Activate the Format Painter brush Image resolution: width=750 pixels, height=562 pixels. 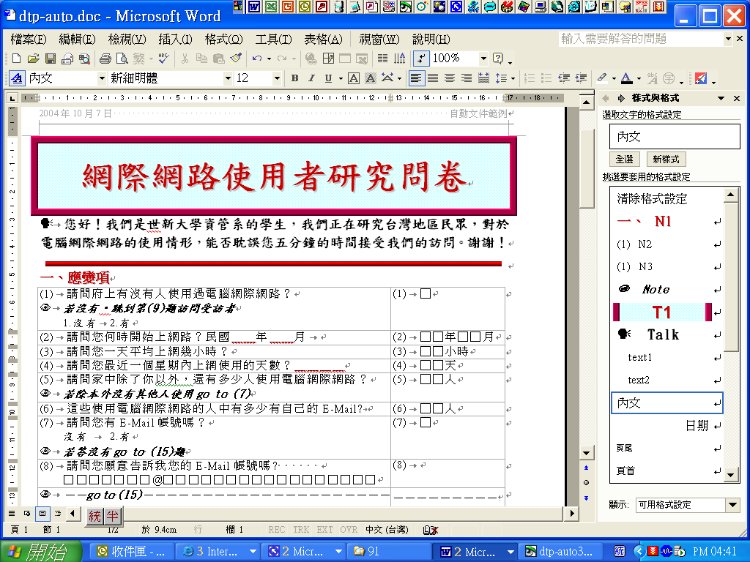click(x=236, y=58)
